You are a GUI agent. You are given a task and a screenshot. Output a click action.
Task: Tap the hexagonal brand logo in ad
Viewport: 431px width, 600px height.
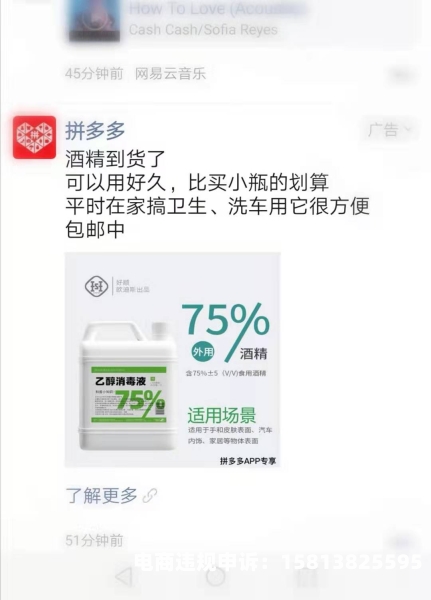tap(96, 286)
